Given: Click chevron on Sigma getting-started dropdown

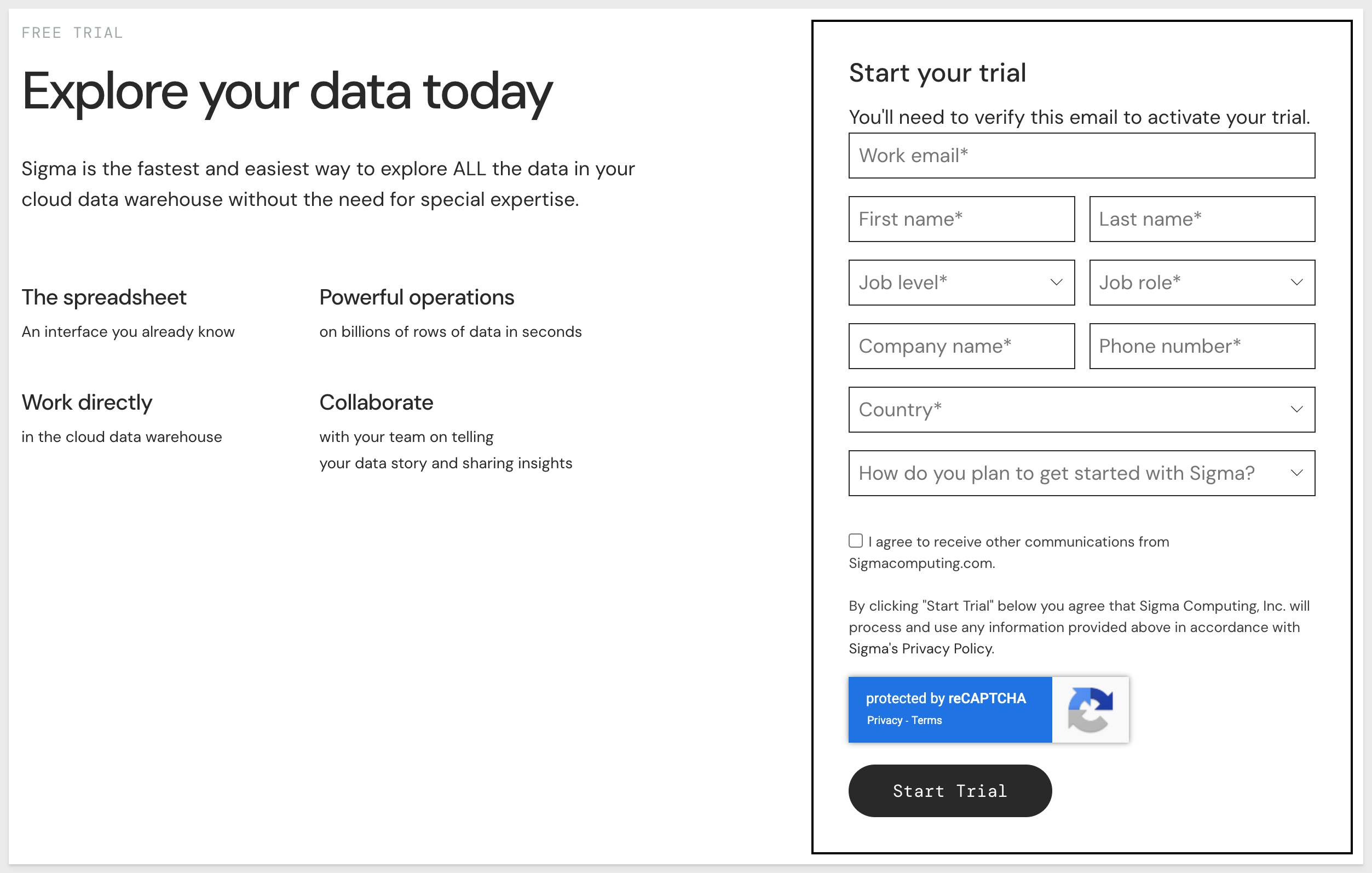Looking at the screenshot, I should click(x=1297, y=473).
